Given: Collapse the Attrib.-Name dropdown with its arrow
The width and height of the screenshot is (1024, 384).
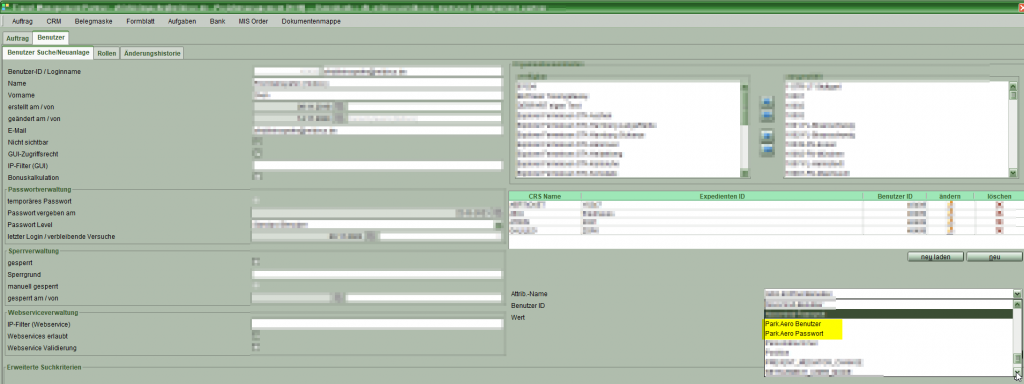Looking at the screenshot, I should click(1017, 295).
